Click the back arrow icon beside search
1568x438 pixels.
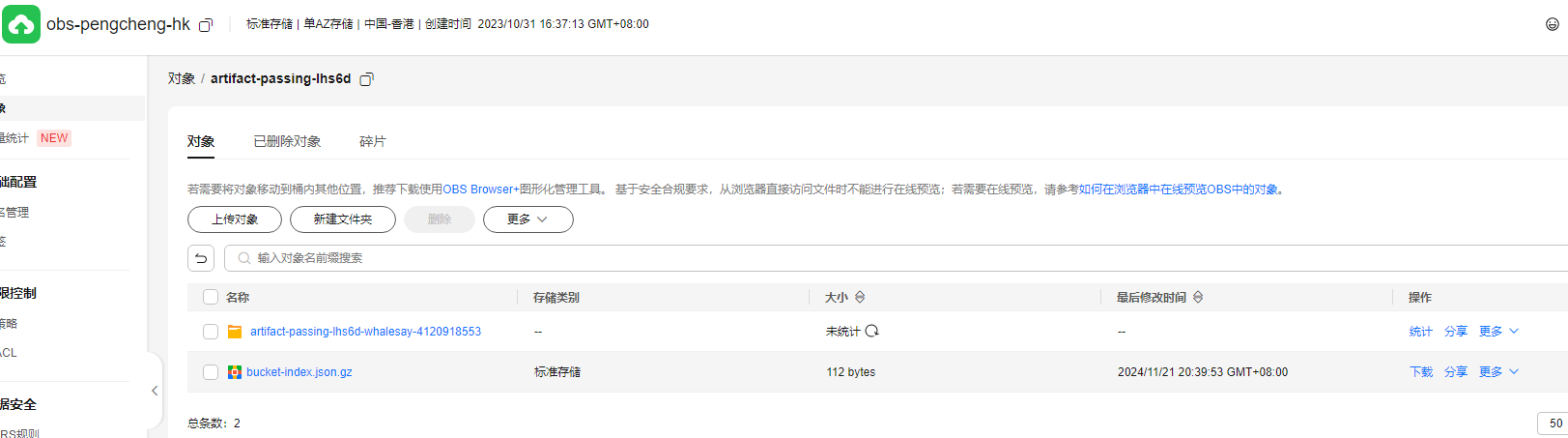pos(201,258)
